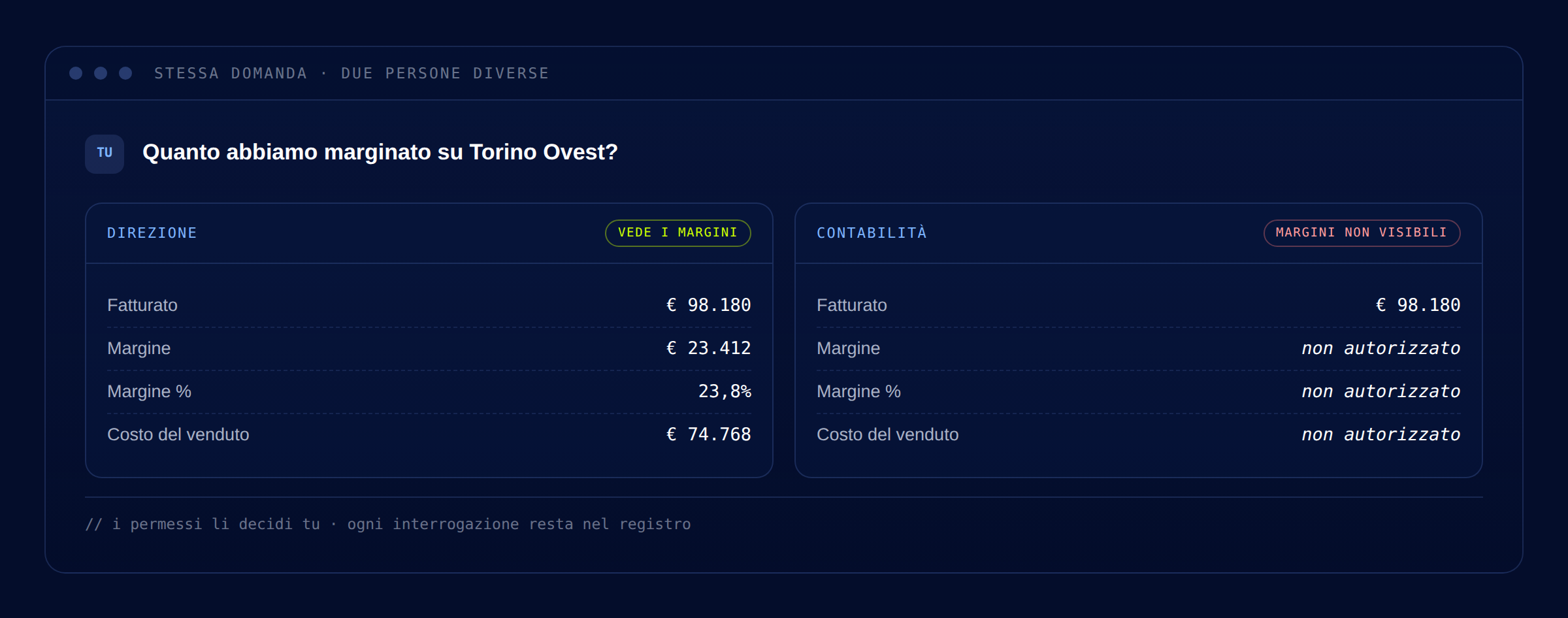Click the 23,8% margin percentage

coord(725,391)
